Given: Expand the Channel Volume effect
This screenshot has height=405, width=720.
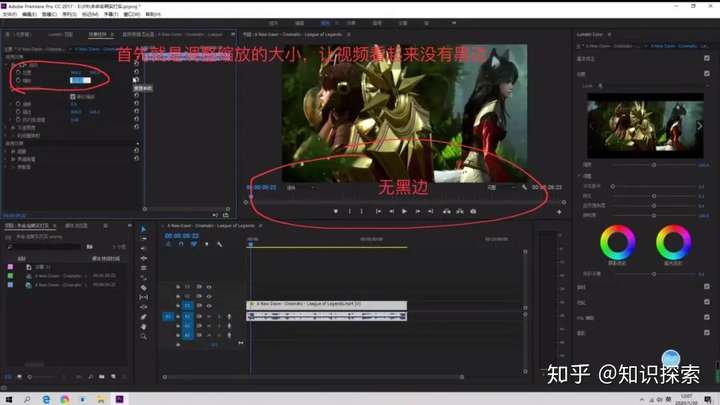Looking at the screenshot, I should pyautogui.click(x=6, y=159).
